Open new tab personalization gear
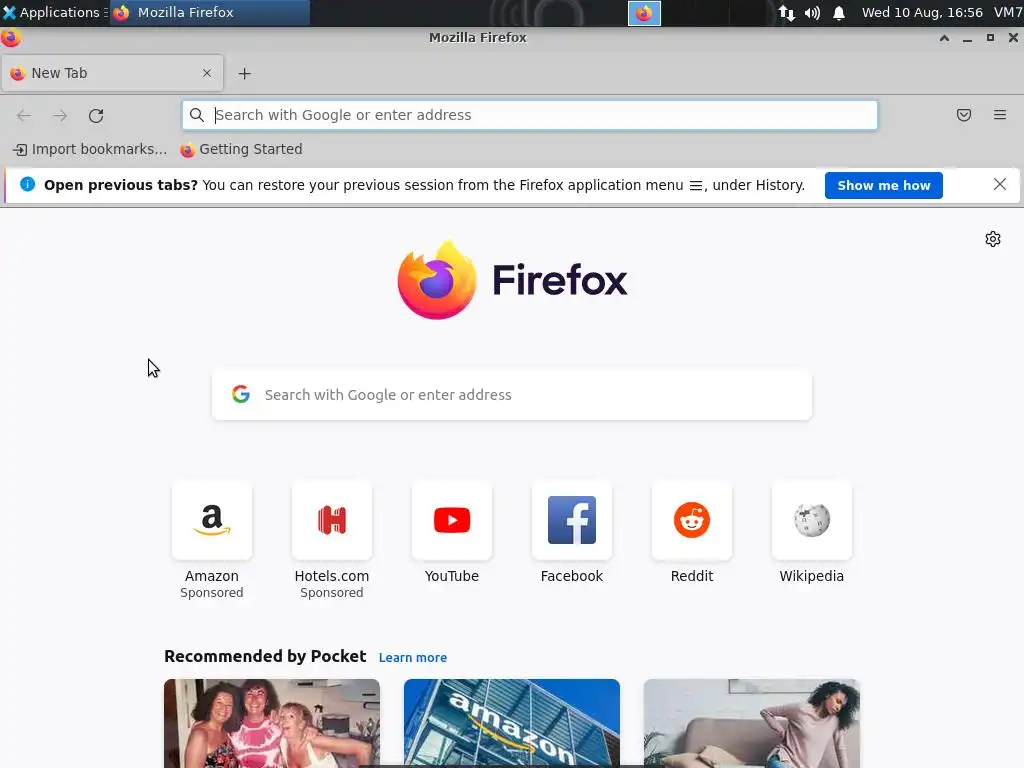 coord(993,239)
